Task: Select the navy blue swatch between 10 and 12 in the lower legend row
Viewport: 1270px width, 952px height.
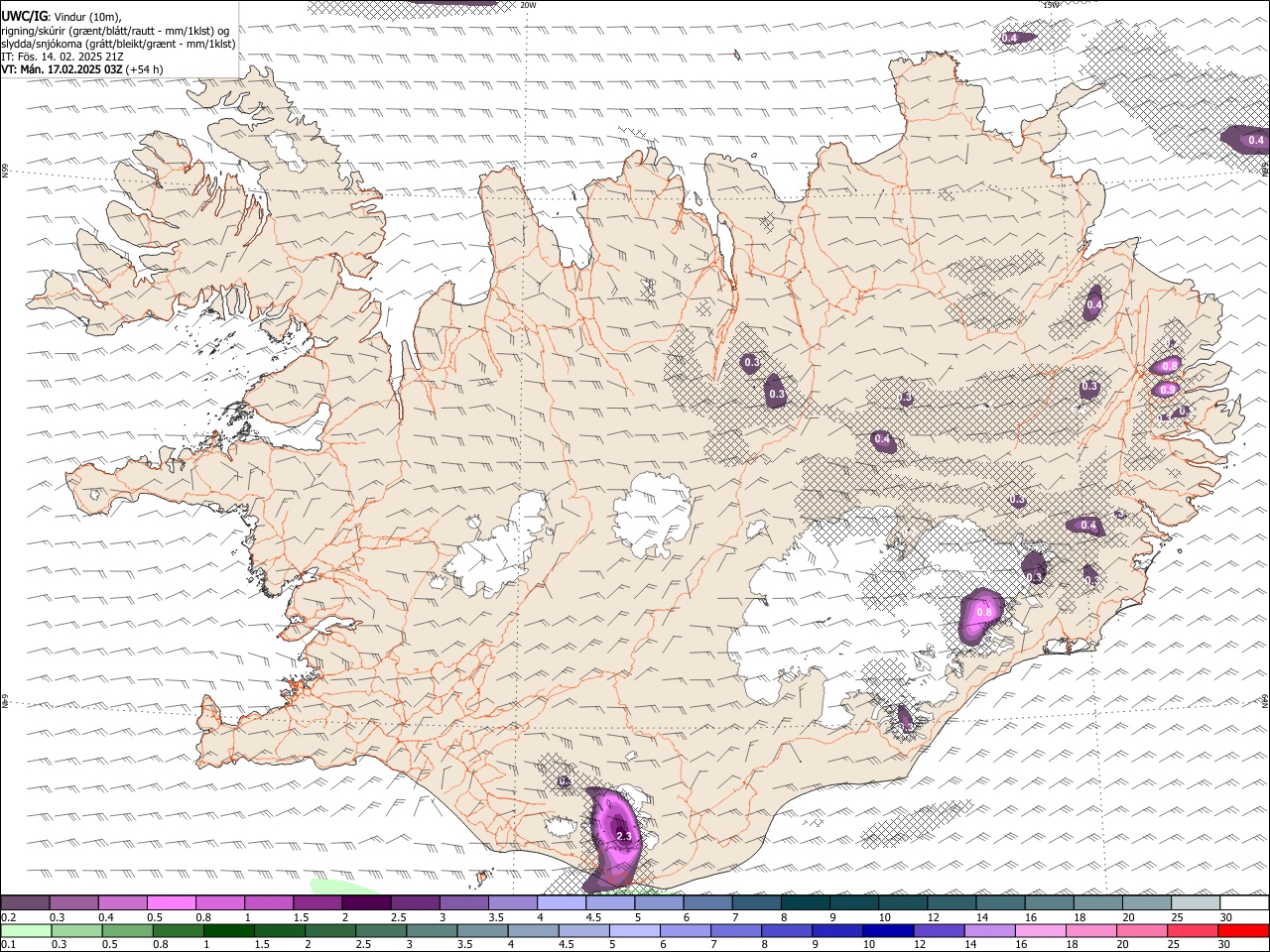Action: [888, 931]
